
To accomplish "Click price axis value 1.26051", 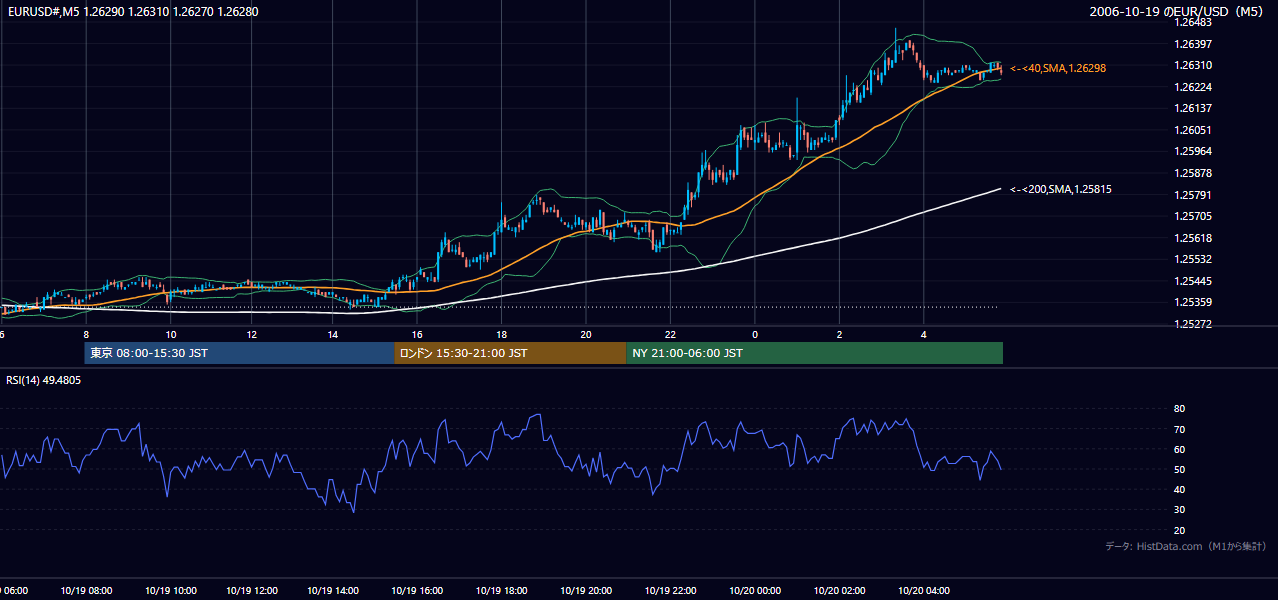I will tap(1194, 130).
